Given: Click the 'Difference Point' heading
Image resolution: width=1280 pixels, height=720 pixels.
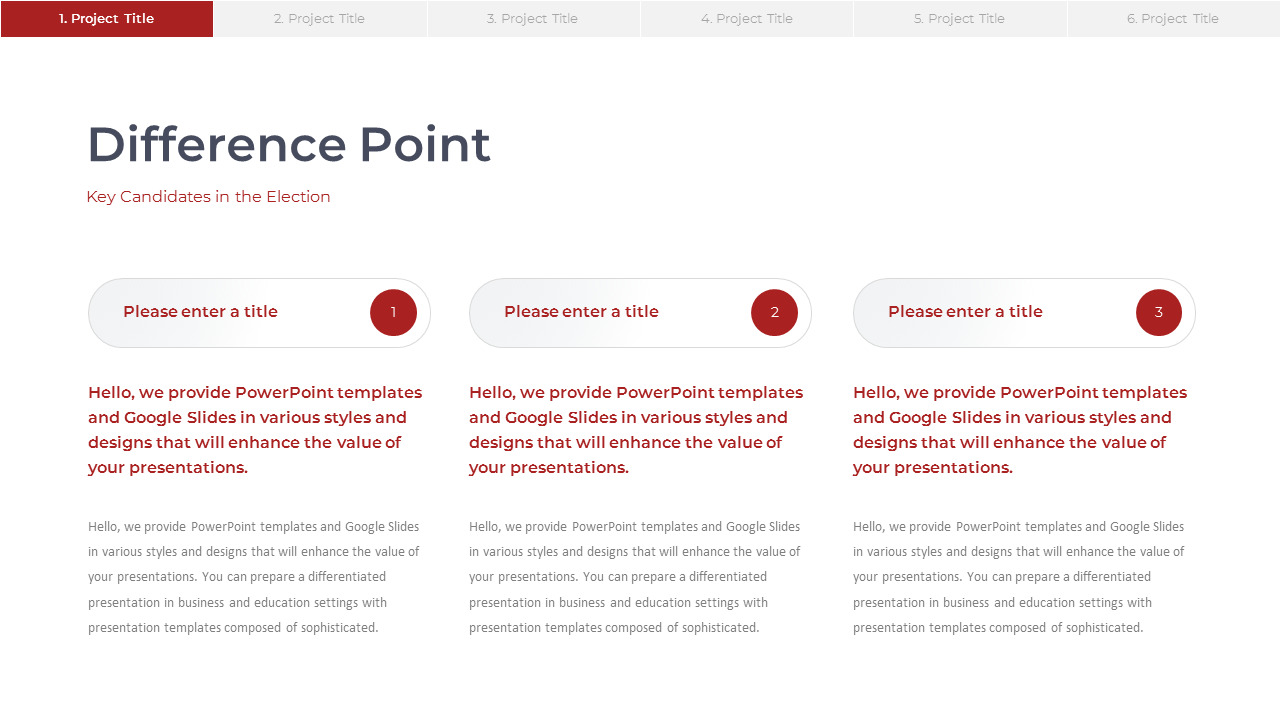Looking at the screenshot, I should [289, 144].
